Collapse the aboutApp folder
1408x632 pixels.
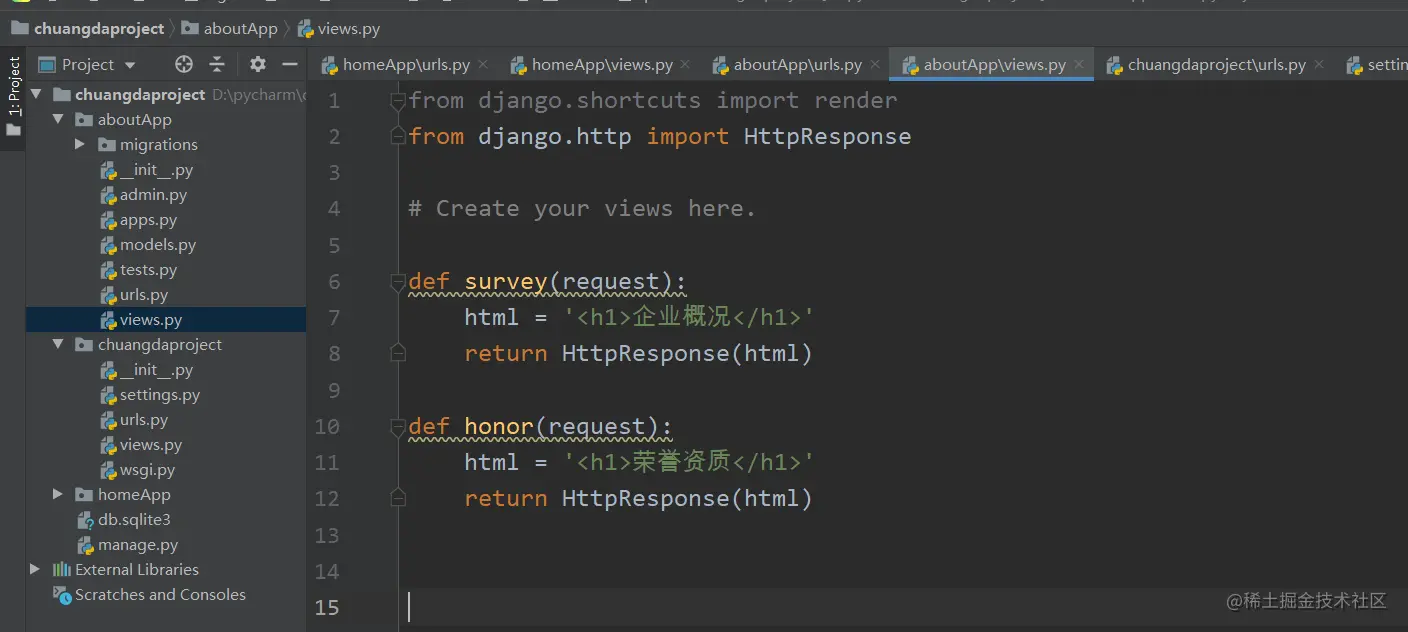tap(58, 120)
